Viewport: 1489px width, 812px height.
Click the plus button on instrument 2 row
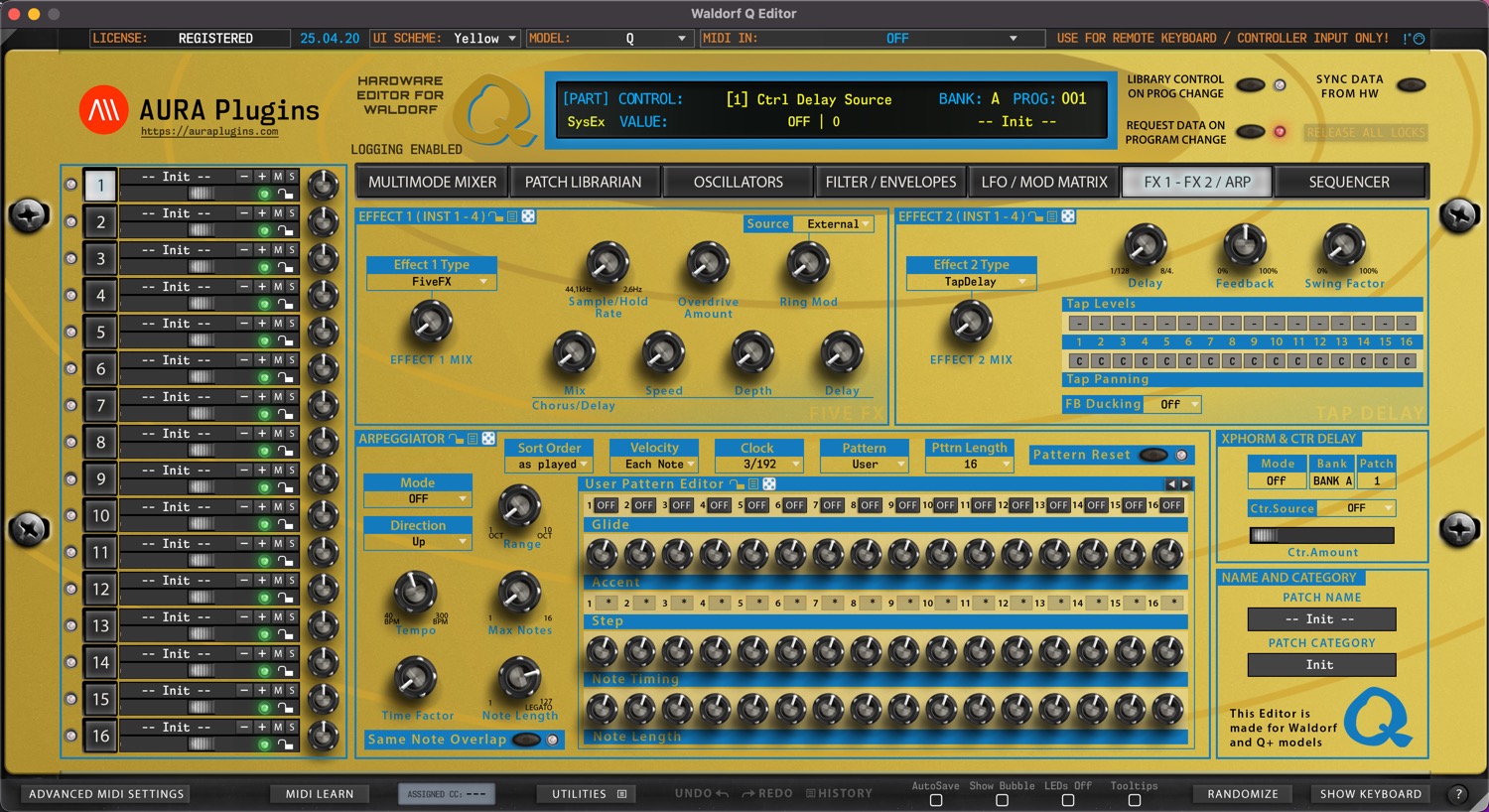262,213
